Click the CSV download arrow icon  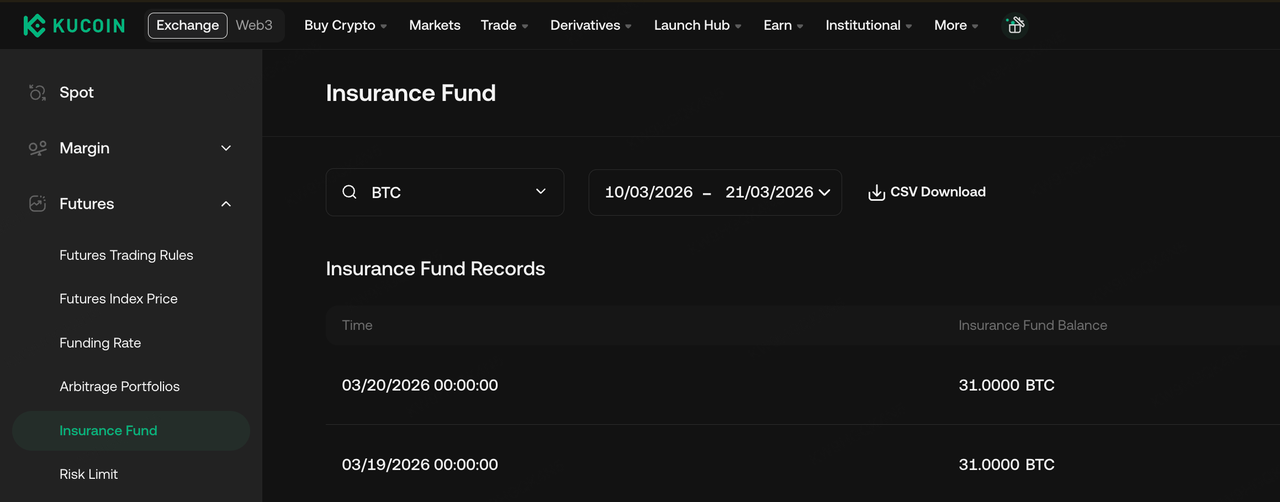[x=876, y=192]
